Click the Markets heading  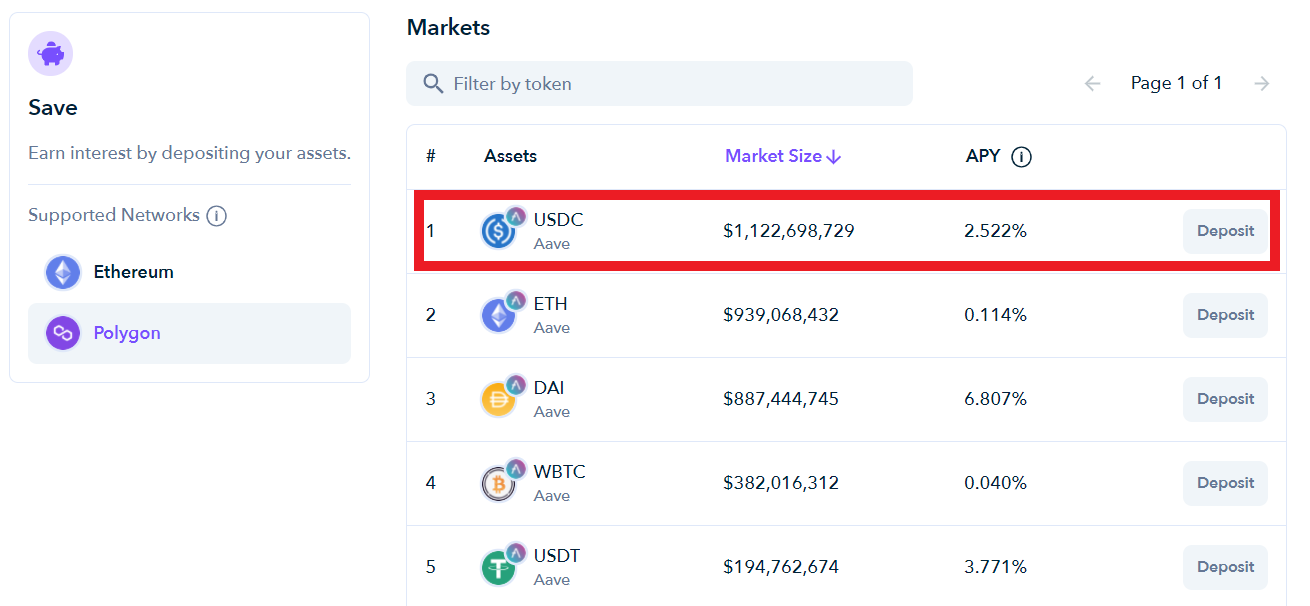pos(448,28)
